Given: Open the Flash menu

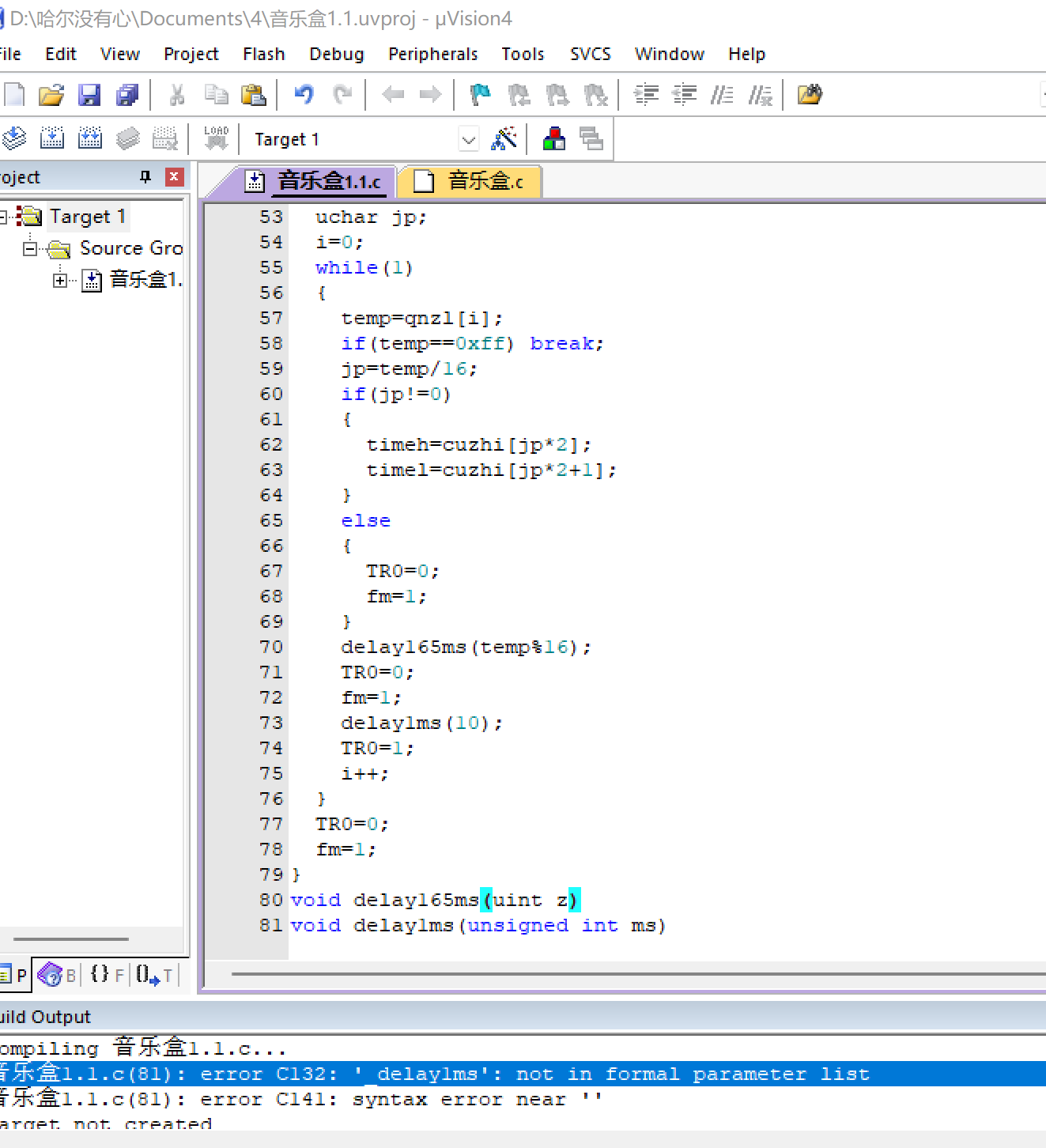Looking at the screenshot, I should 264,54.
